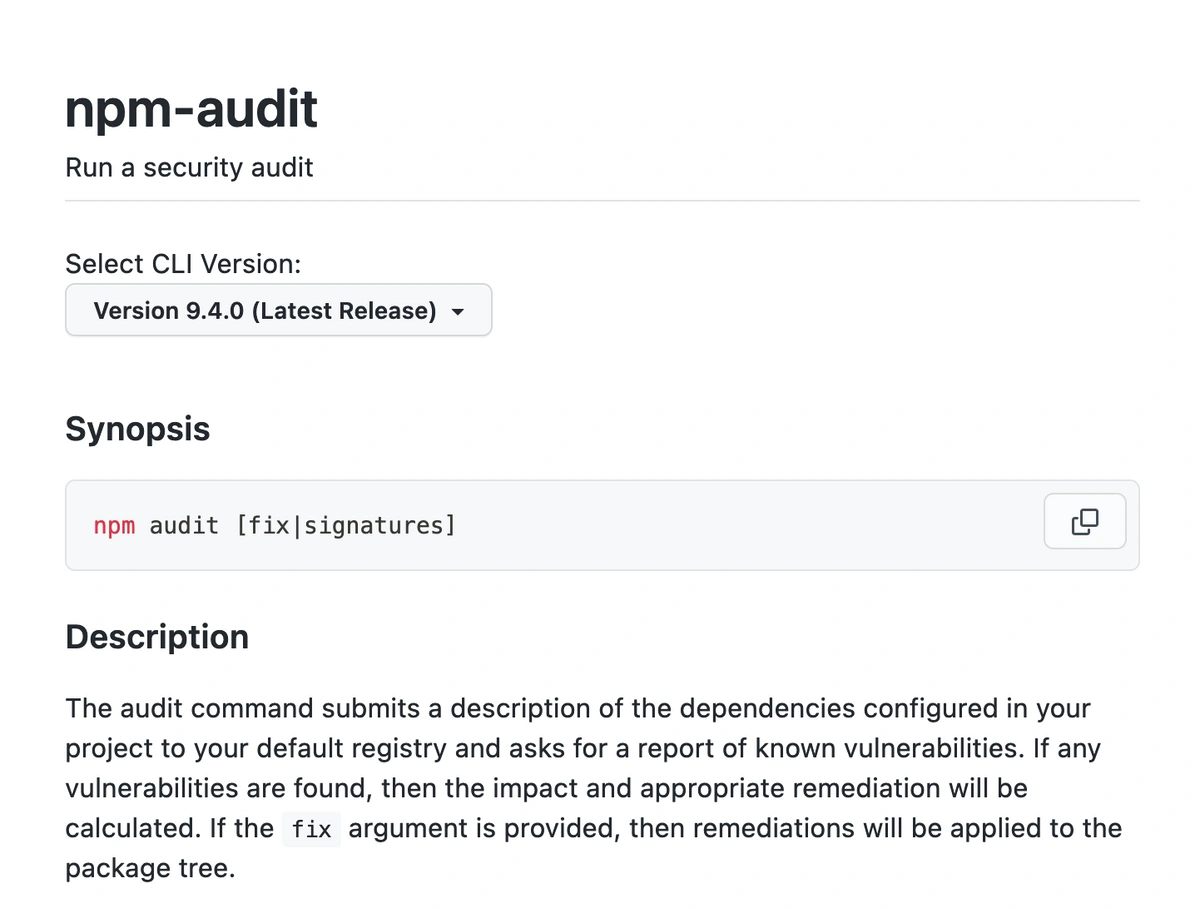
Task: Open the CLI version dropdown
Action: click(x=278, y=310)
